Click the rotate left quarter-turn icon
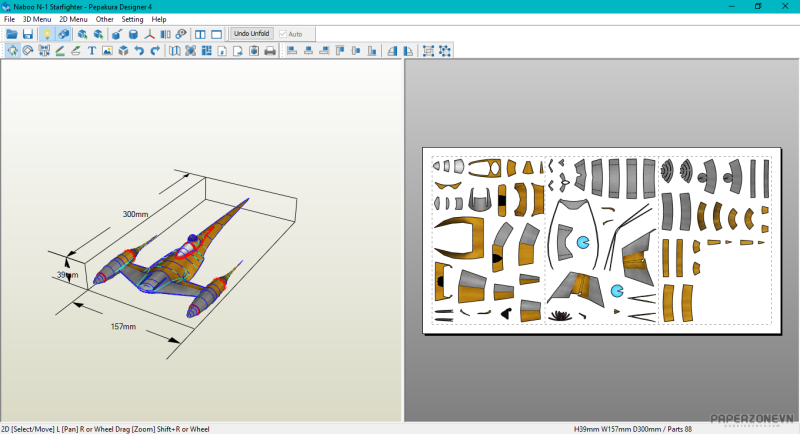This screenshot has width=800, height=434. [392, 50]
